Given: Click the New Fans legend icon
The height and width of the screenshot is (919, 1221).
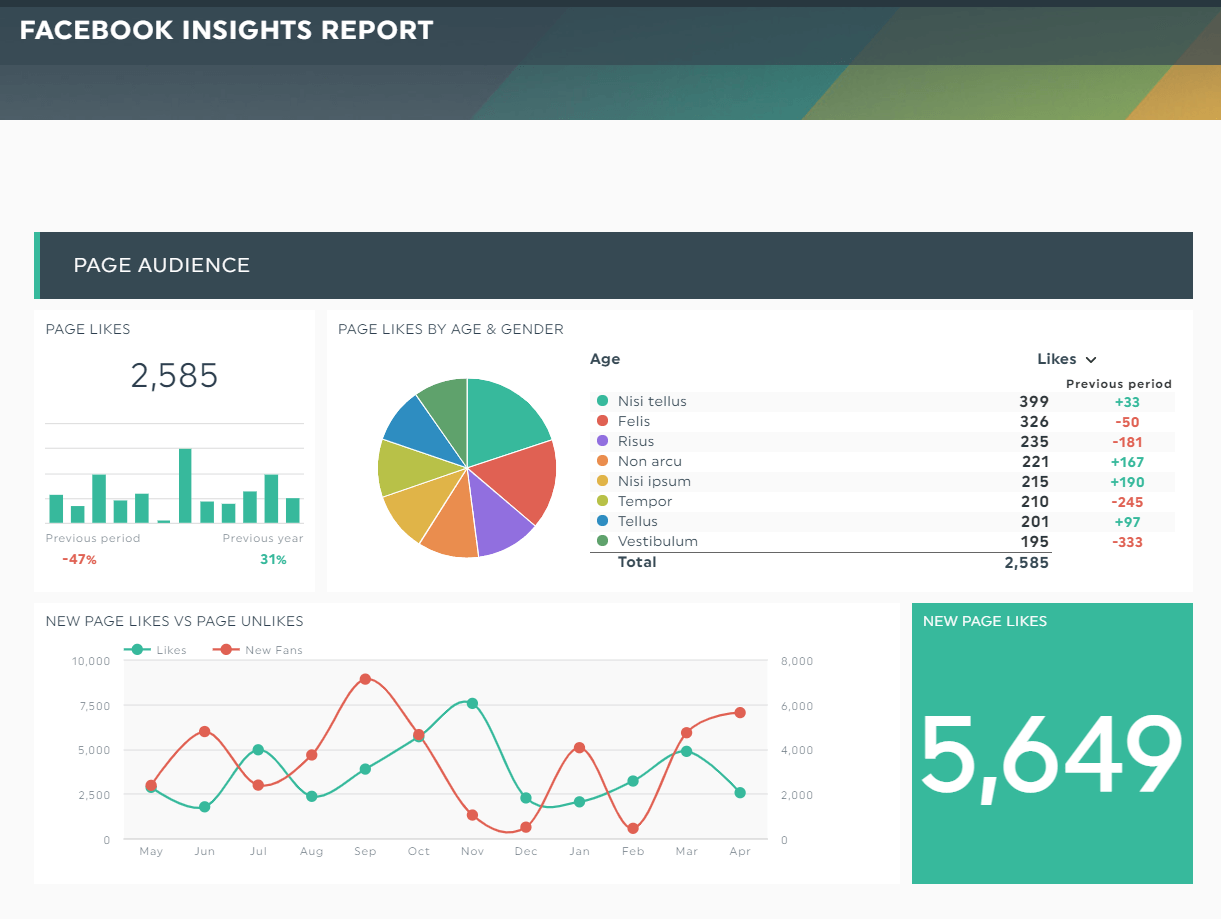Looking at the screenshot, I should (x=227, y=649).
